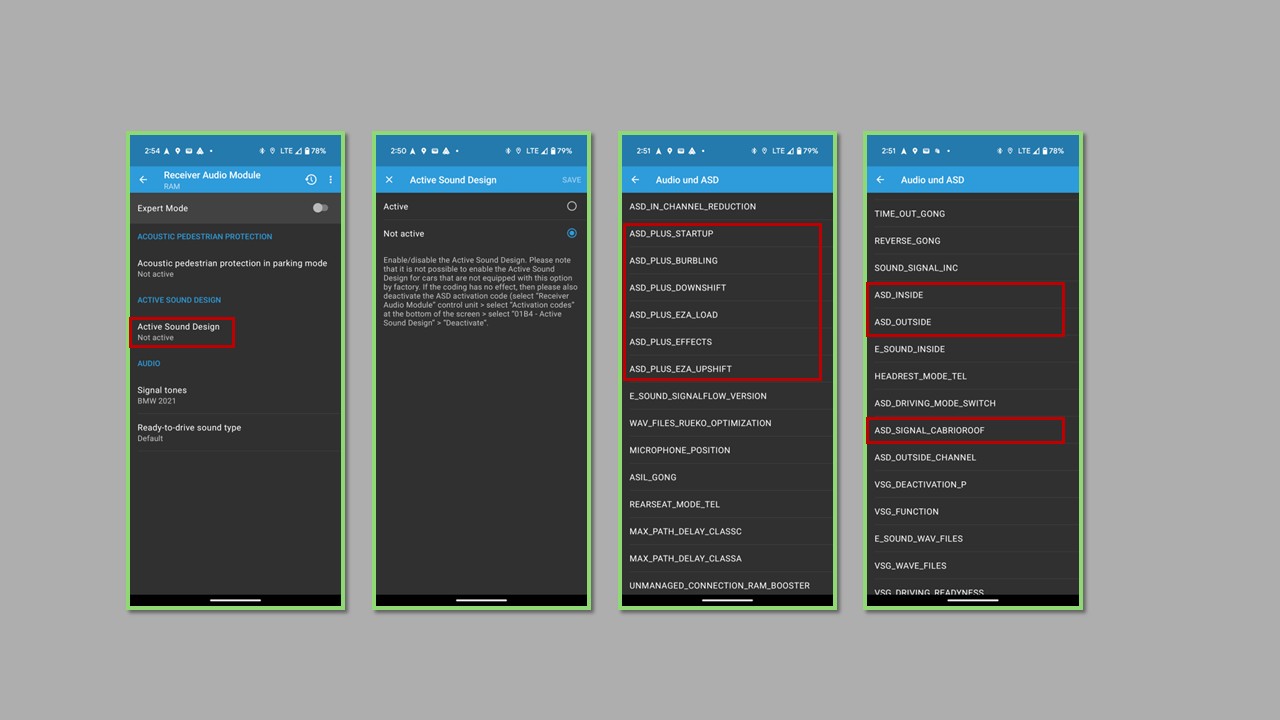
Task: Open MAX_PATH_DELAY_CLASSC entry
Action: point(727,531)
